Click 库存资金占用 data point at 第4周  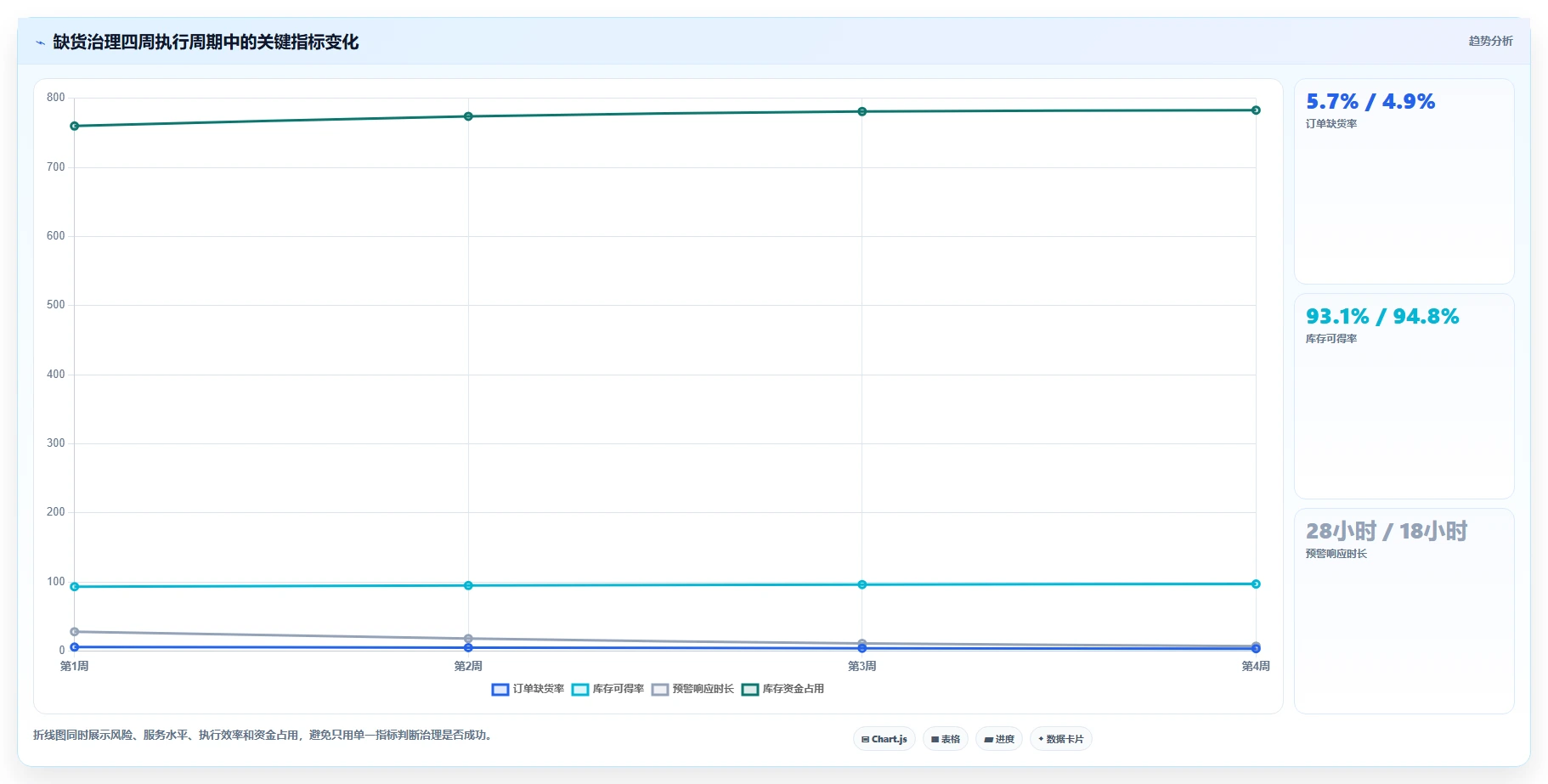1256,110
